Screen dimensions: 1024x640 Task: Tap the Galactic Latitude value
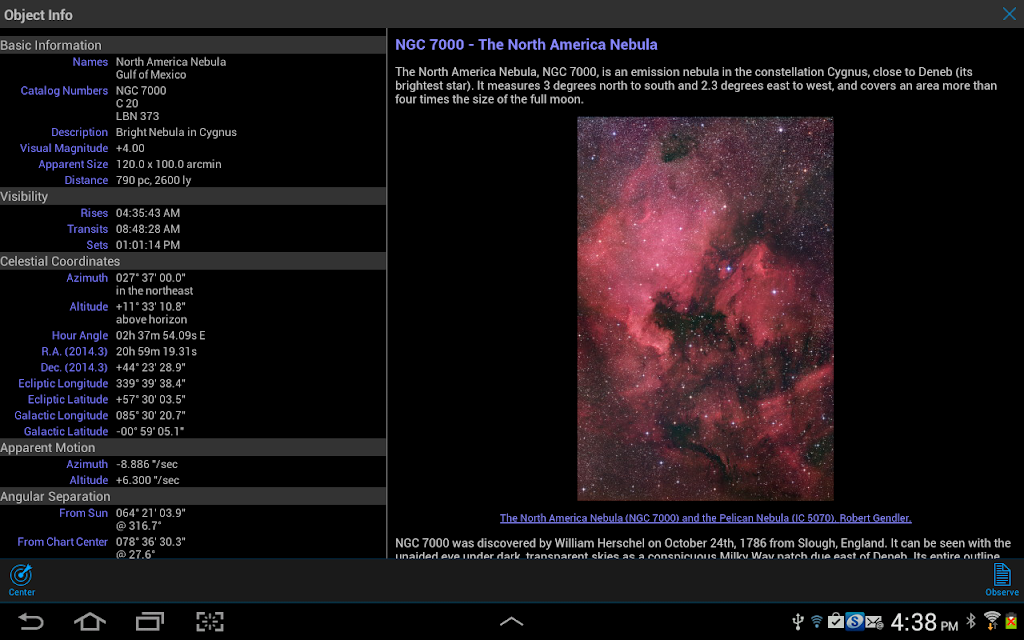(150, 431)
